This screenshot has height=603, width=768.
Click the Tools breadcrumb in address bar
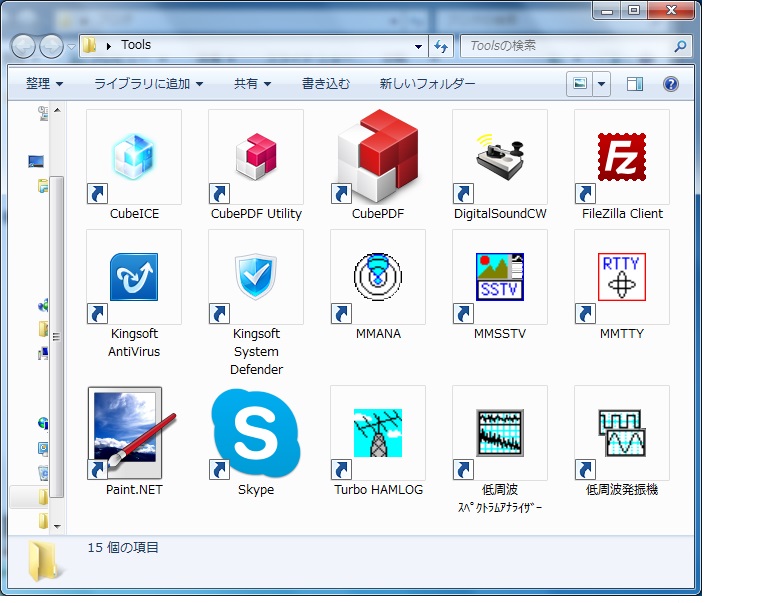pyautogui.click(x=136, y=45)
